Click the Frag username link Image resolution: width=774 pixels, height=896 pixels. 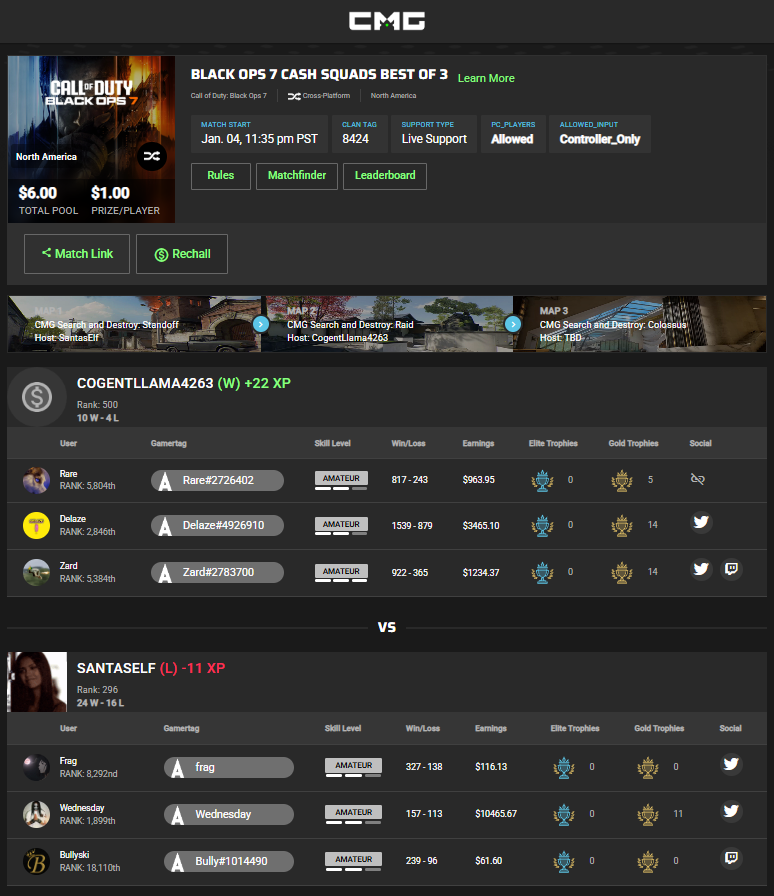point(68,761)
